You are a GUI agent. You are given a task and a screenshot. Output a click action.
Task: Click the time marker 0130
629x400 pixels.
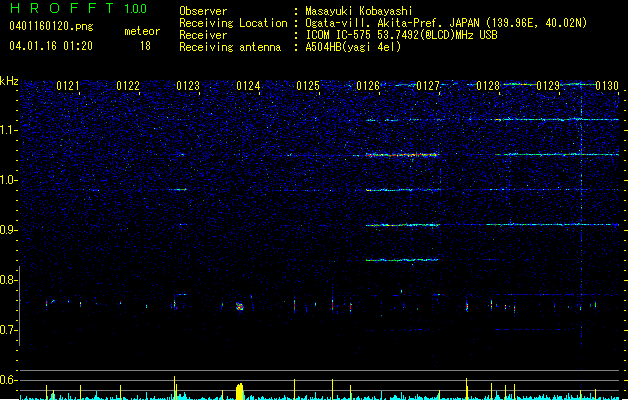[x=607, y=85]
